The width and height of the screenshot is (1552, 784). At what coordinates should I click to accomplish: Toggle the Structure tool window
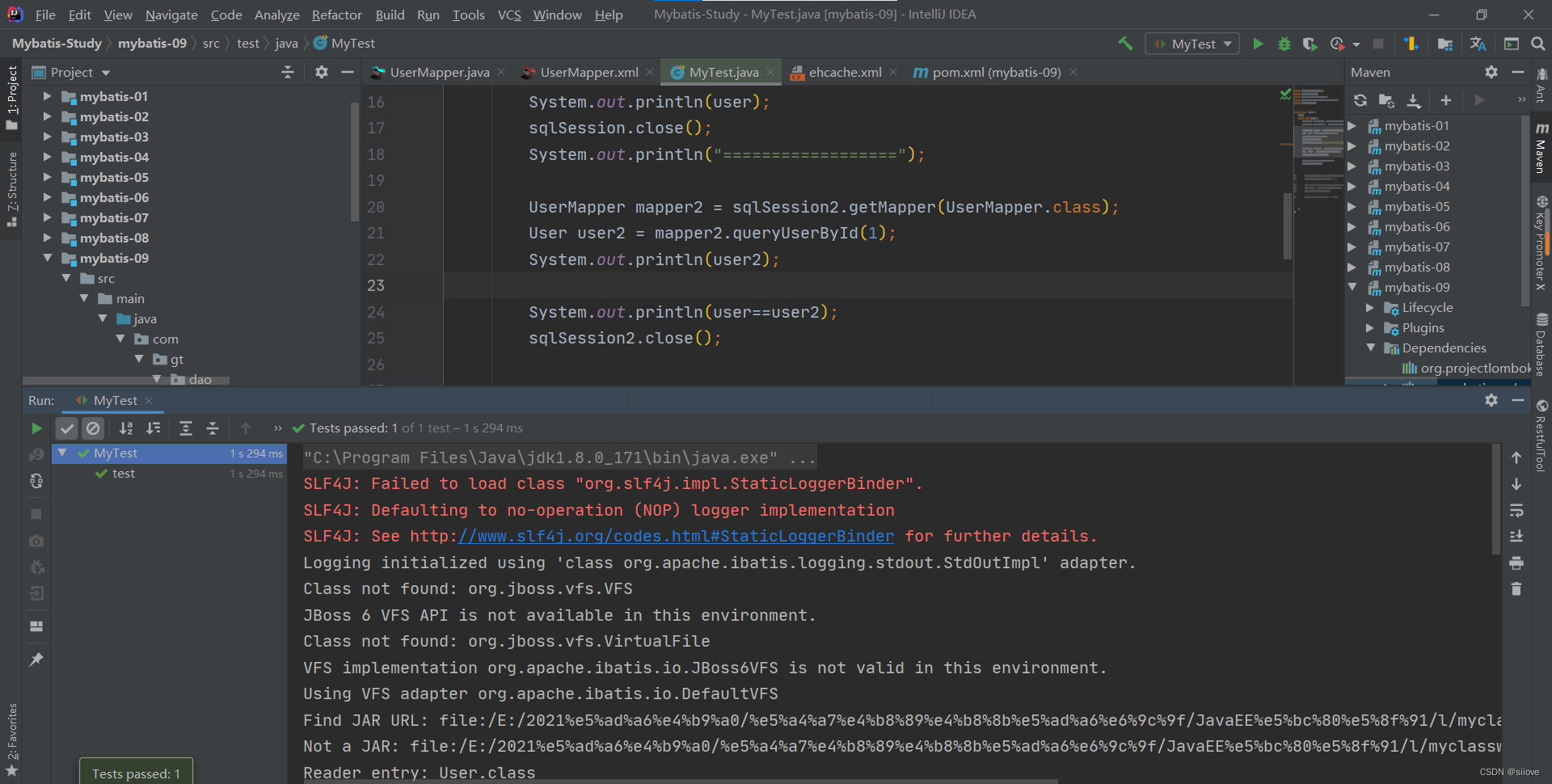point(11,189)
